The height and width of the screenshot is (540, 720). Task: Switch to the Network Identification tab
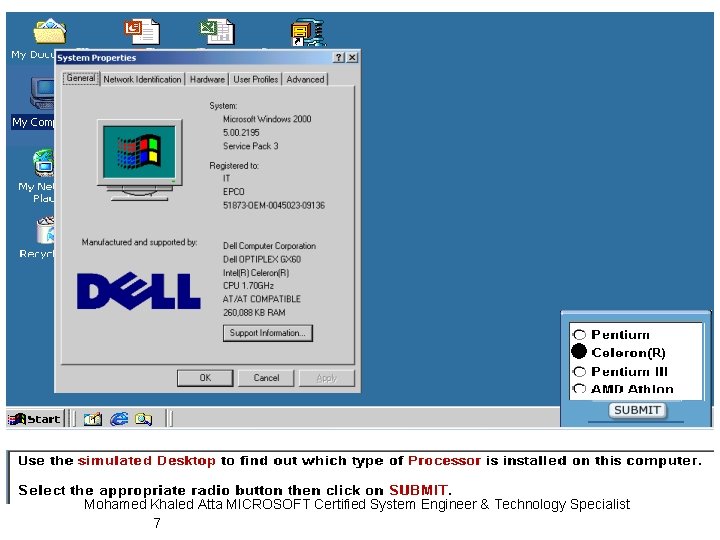(142, 79)
